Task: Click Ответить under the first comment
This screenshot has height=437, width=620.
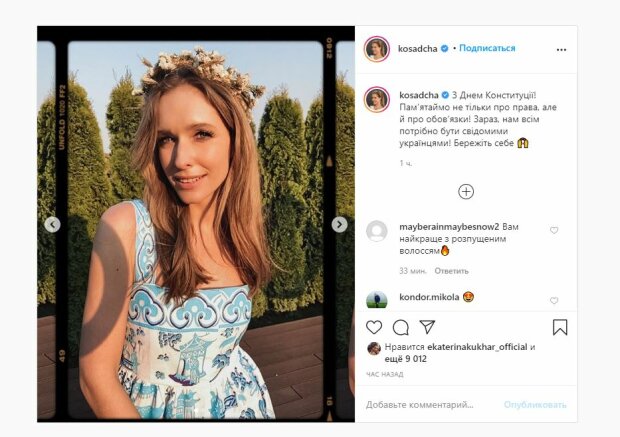Action: [x=451, y=271]
